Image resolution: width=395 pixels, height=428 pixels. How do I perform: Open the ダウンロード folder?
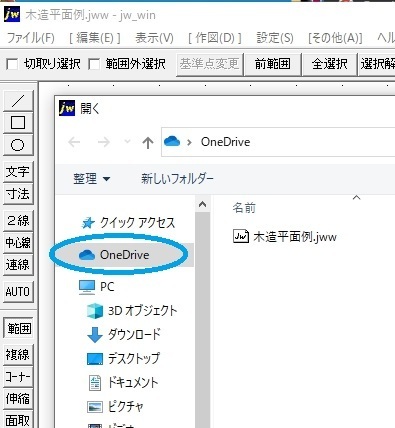click(124, 334)
